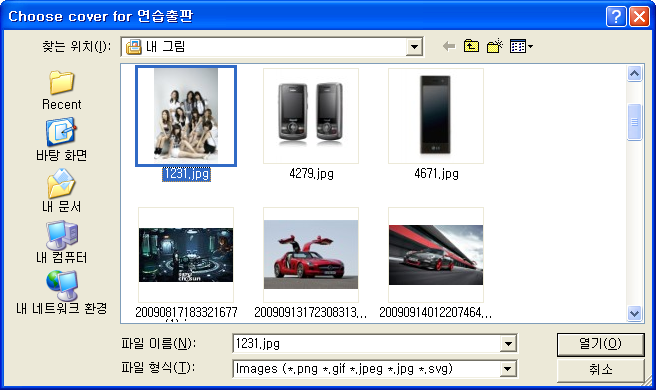Close the Choose cover dialog
656x390 pixels.
point(639,17)
